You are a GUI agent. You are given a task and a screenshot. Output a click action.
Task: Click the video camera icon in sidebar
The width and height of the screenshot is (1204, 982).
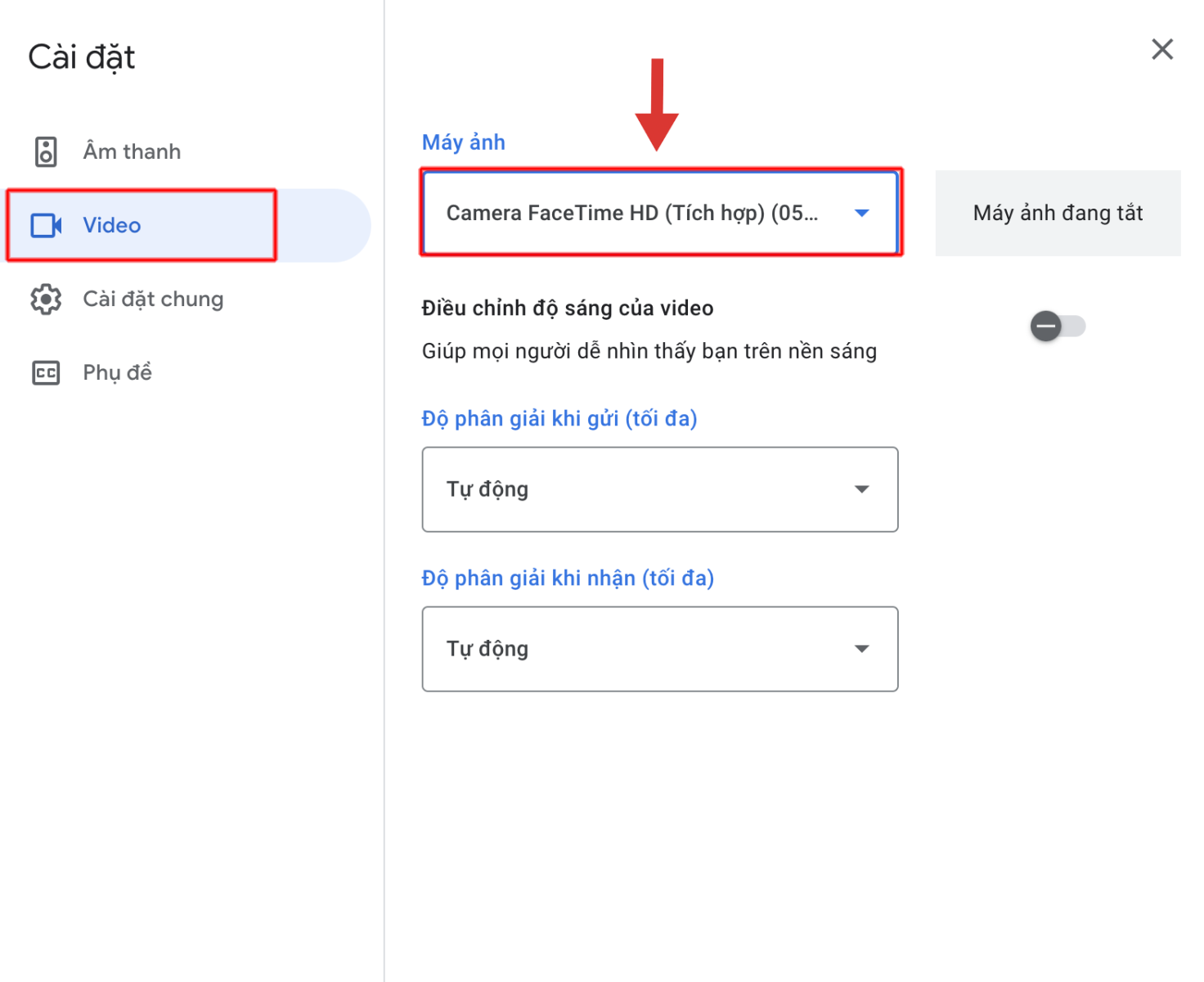click(46, 225)
